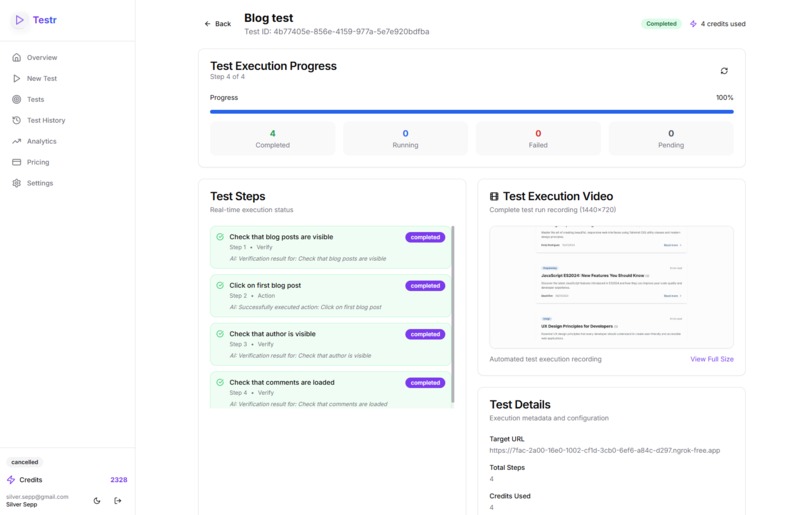Click check icon for comments loaded step

[220, 382]
